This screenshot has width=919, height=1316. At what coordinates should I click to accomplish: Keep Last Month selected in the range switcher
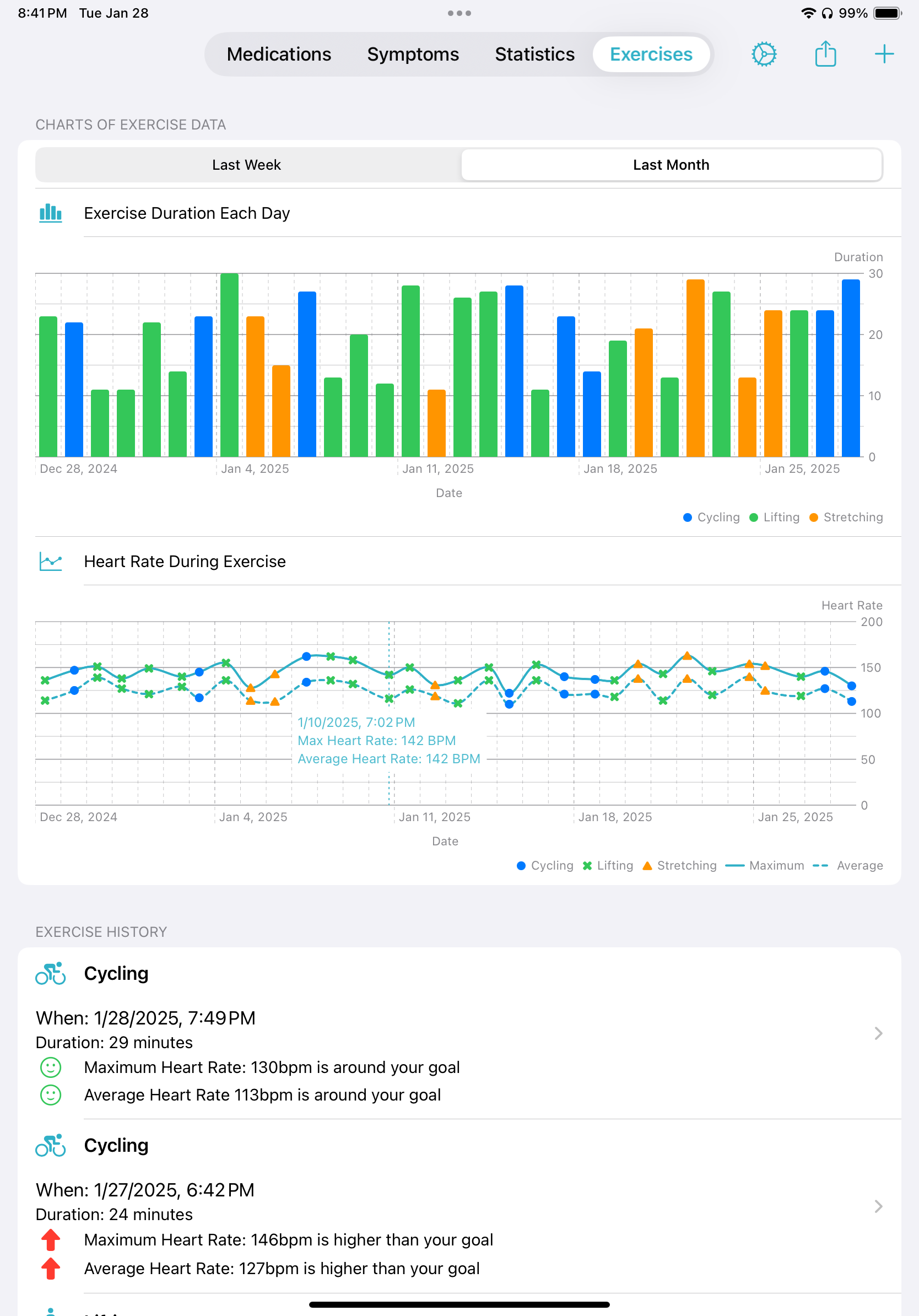pos(671,164)
